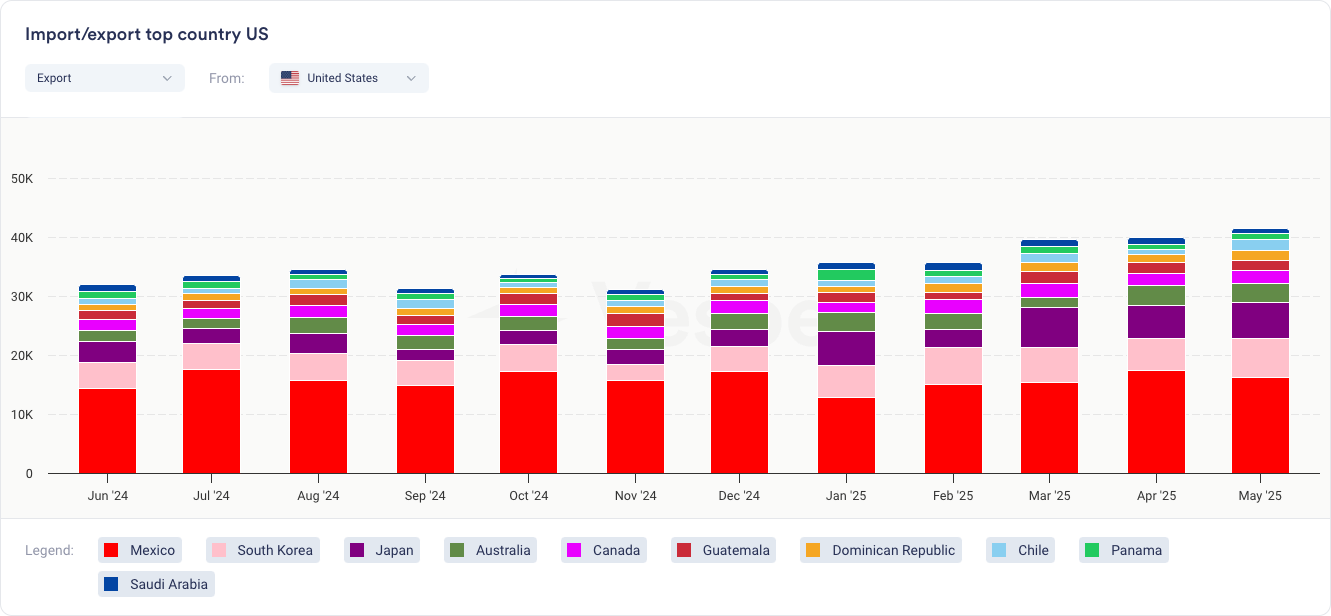Click the Australia green legend swatch
1331x616 pixels.
pos(457,550)
